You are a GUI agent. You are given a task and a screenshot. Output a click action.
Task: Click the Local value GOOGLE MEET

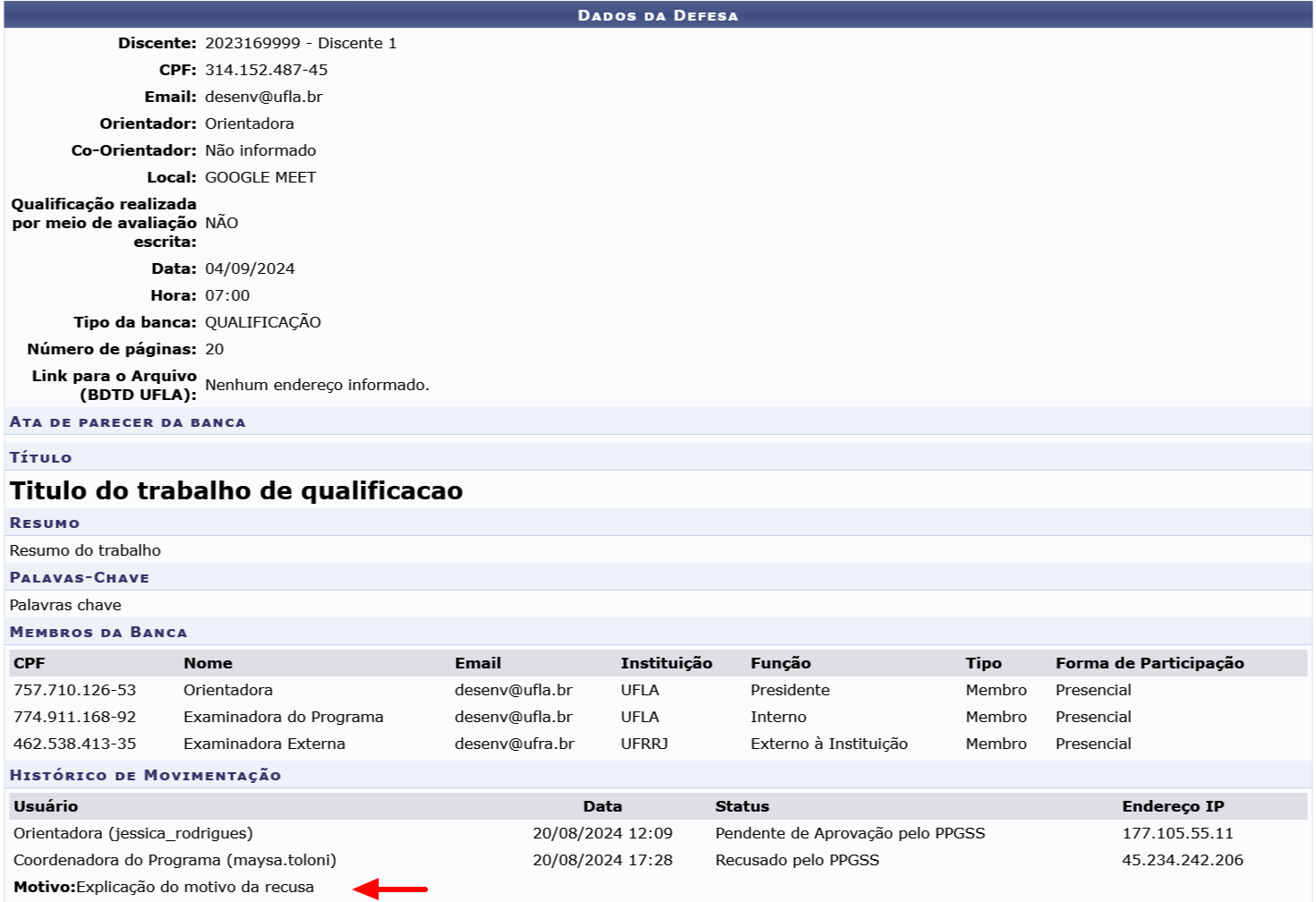[x=261, y=177]
